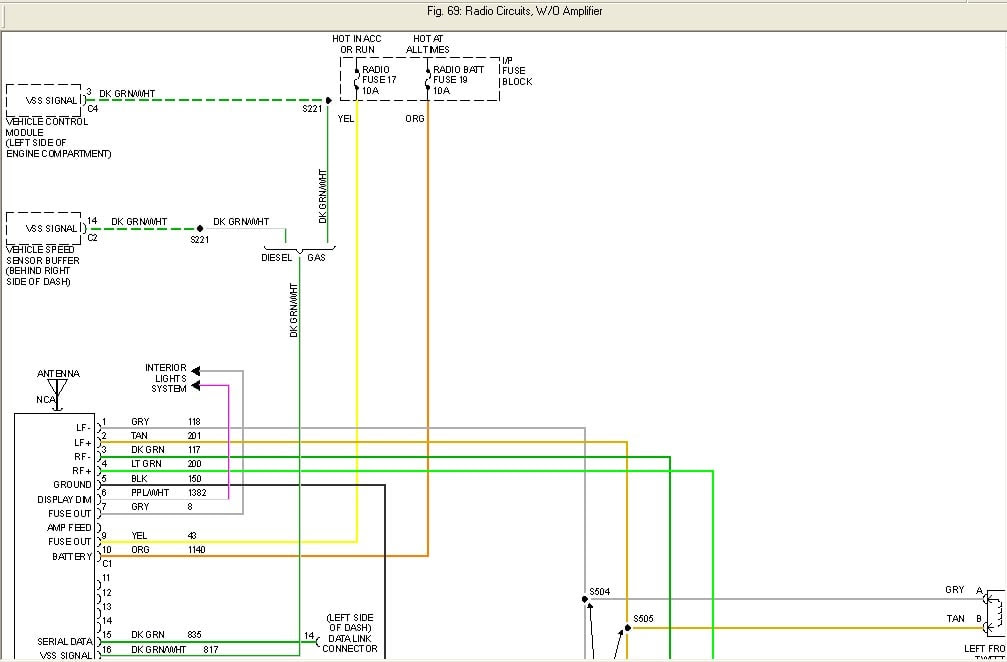Click the 'DISPLAY DIM' pin label
The height and width of the screenshot is (662, 1007).
65,499
